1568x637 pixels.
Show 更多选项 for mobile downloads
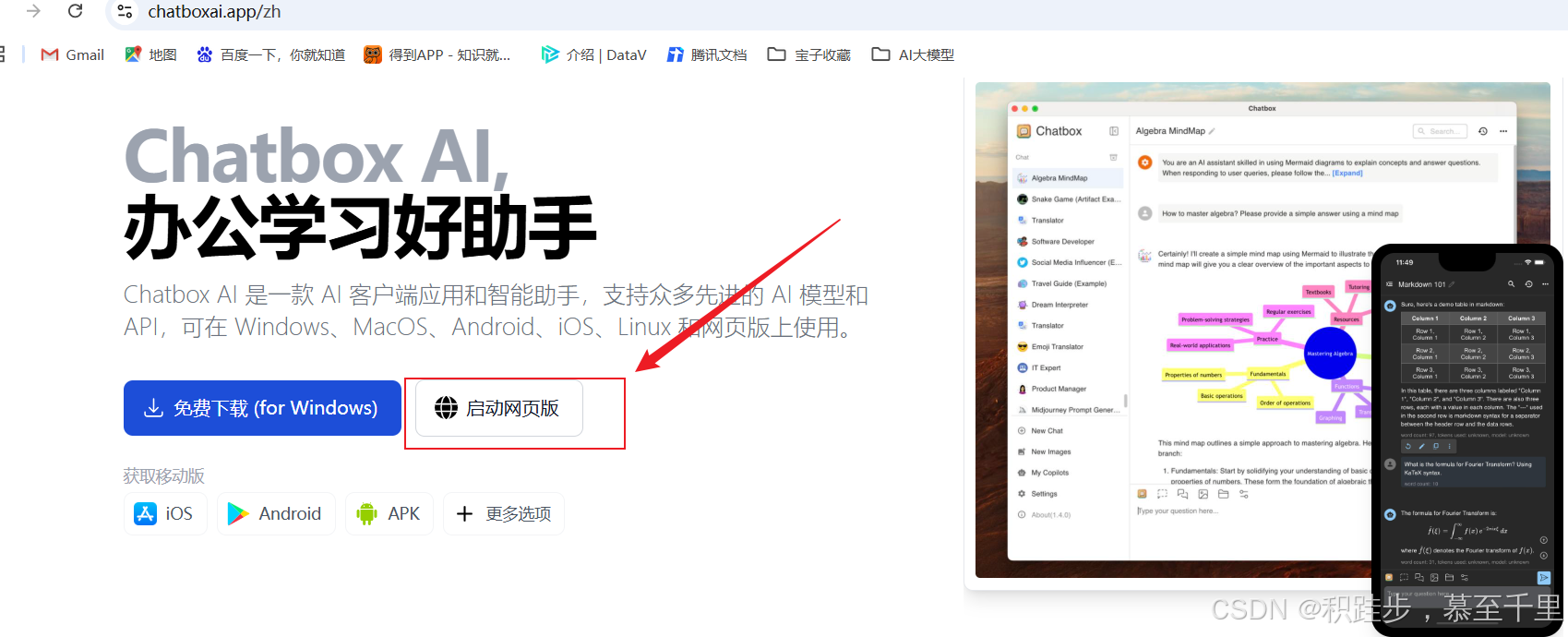point(504,513)
